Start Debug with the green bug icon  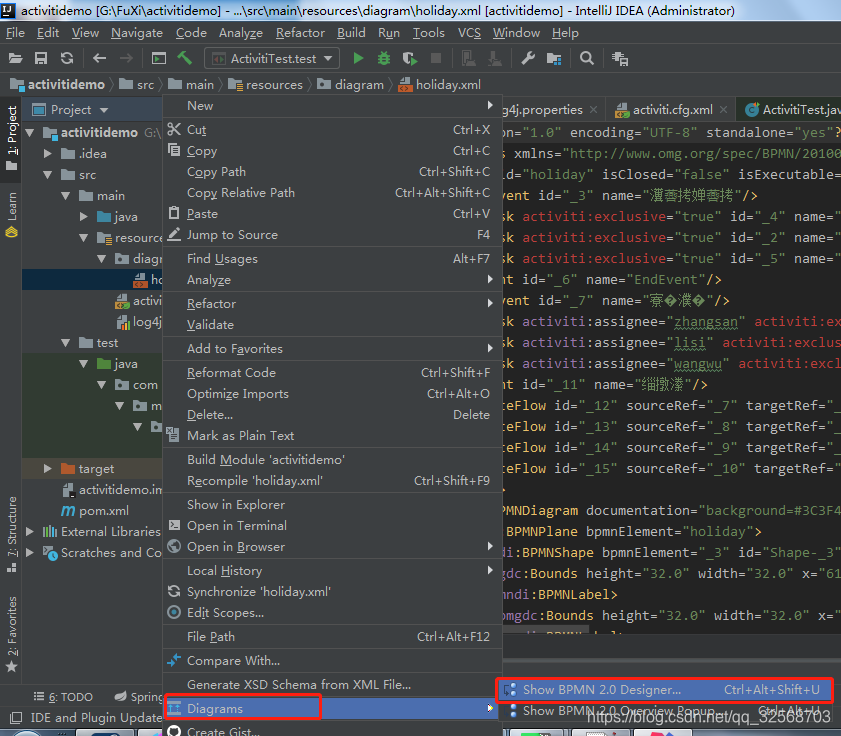coord(384,58)
